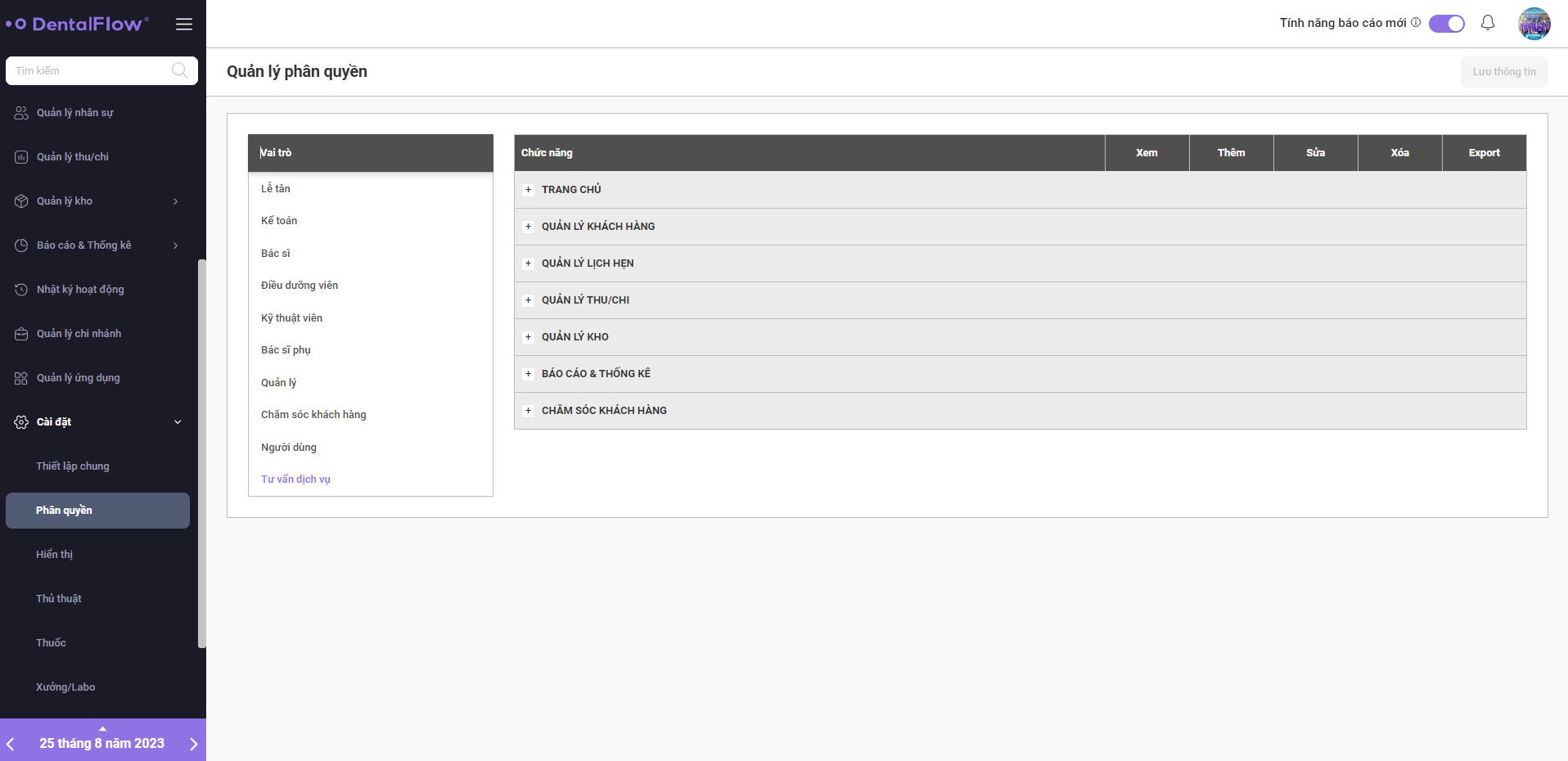Click the Quản lý nhân sự icon

point(21,113)
